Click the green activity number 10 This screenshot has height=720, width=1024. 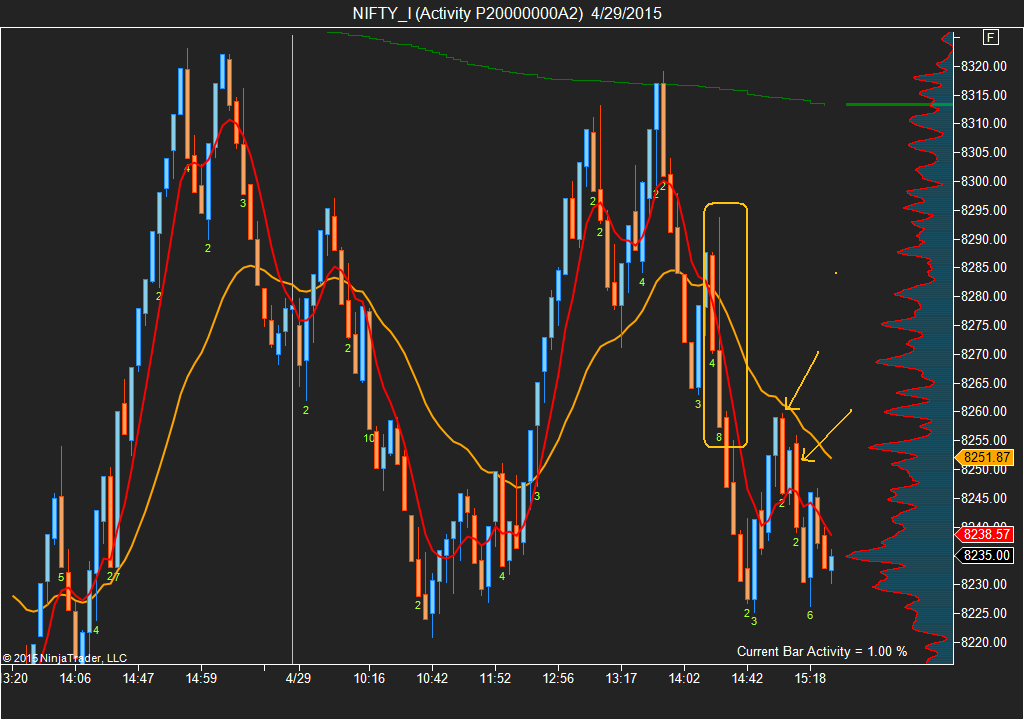pyautogui.click(x=369, y=438)
